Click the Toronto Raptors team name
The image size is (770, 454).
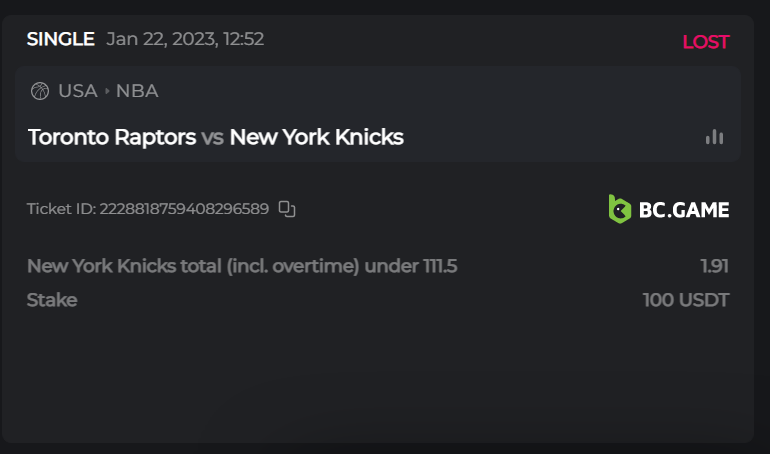112,137
